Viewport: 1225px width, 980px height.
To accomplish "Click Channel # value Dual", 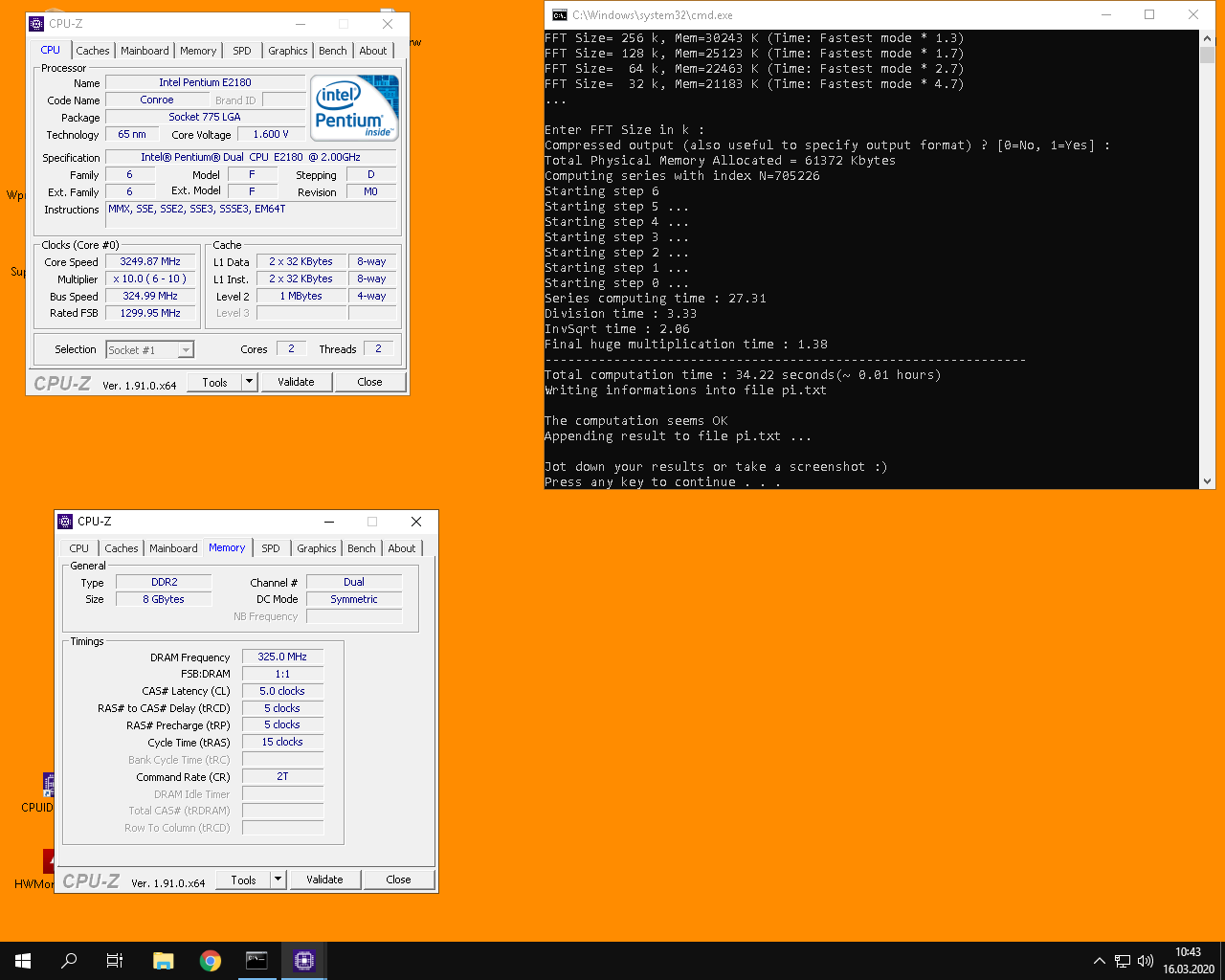I will pyautogui.click(x=354, y=582).
